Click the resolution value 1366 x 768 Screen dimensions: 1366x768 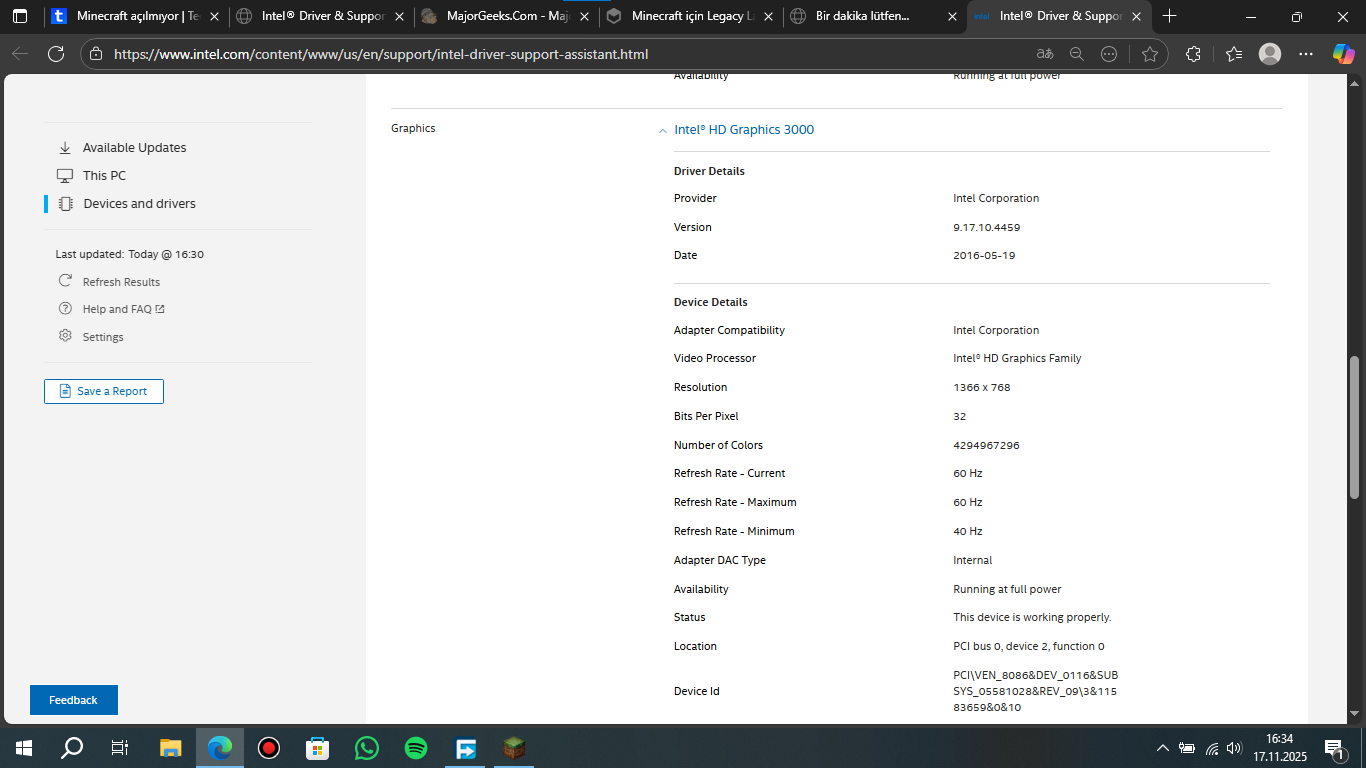point(982,387)
